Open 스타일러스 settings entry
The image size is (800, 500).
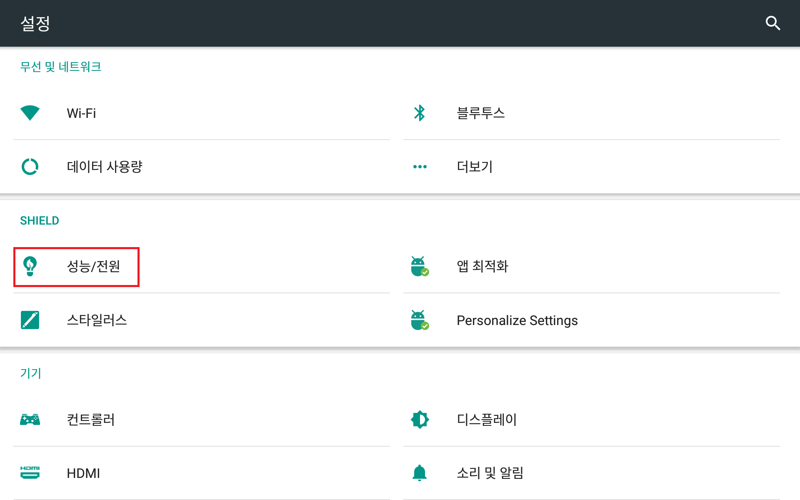202,320
